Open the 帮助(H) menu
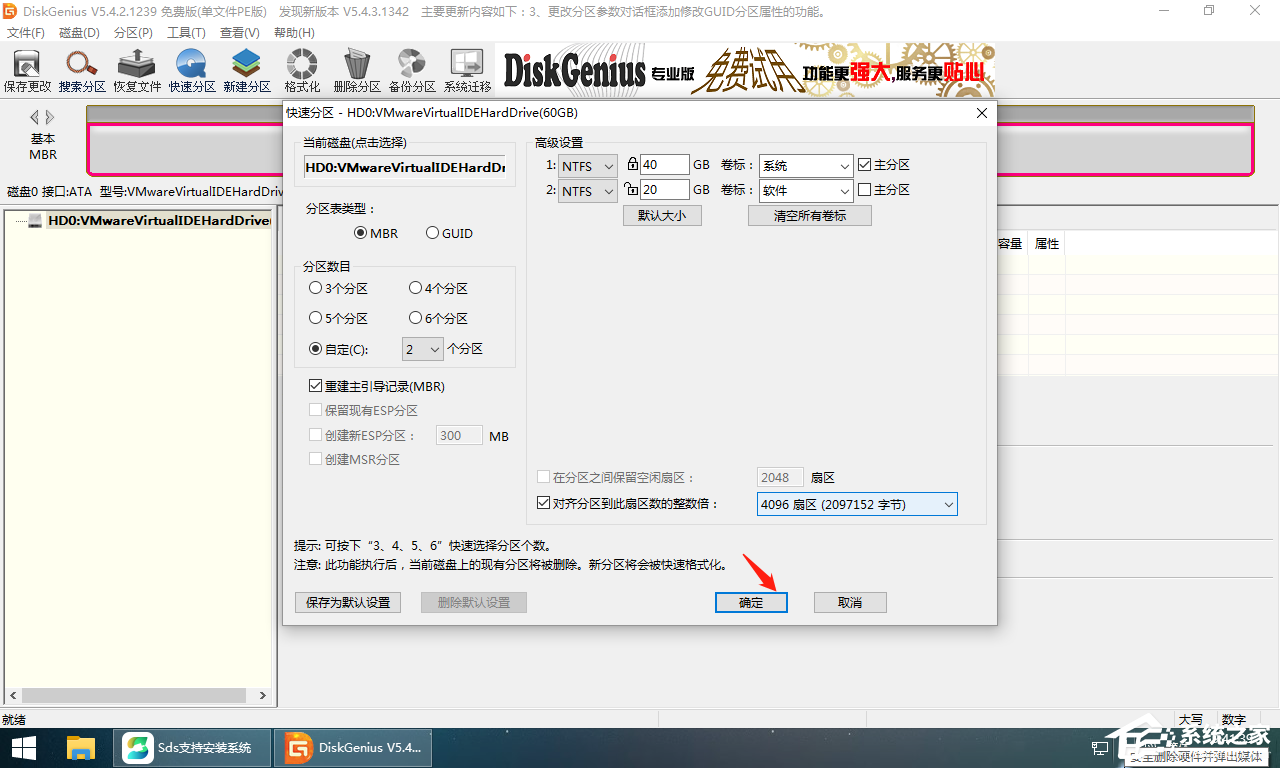The image size is (1280, 768). [293, 33]
